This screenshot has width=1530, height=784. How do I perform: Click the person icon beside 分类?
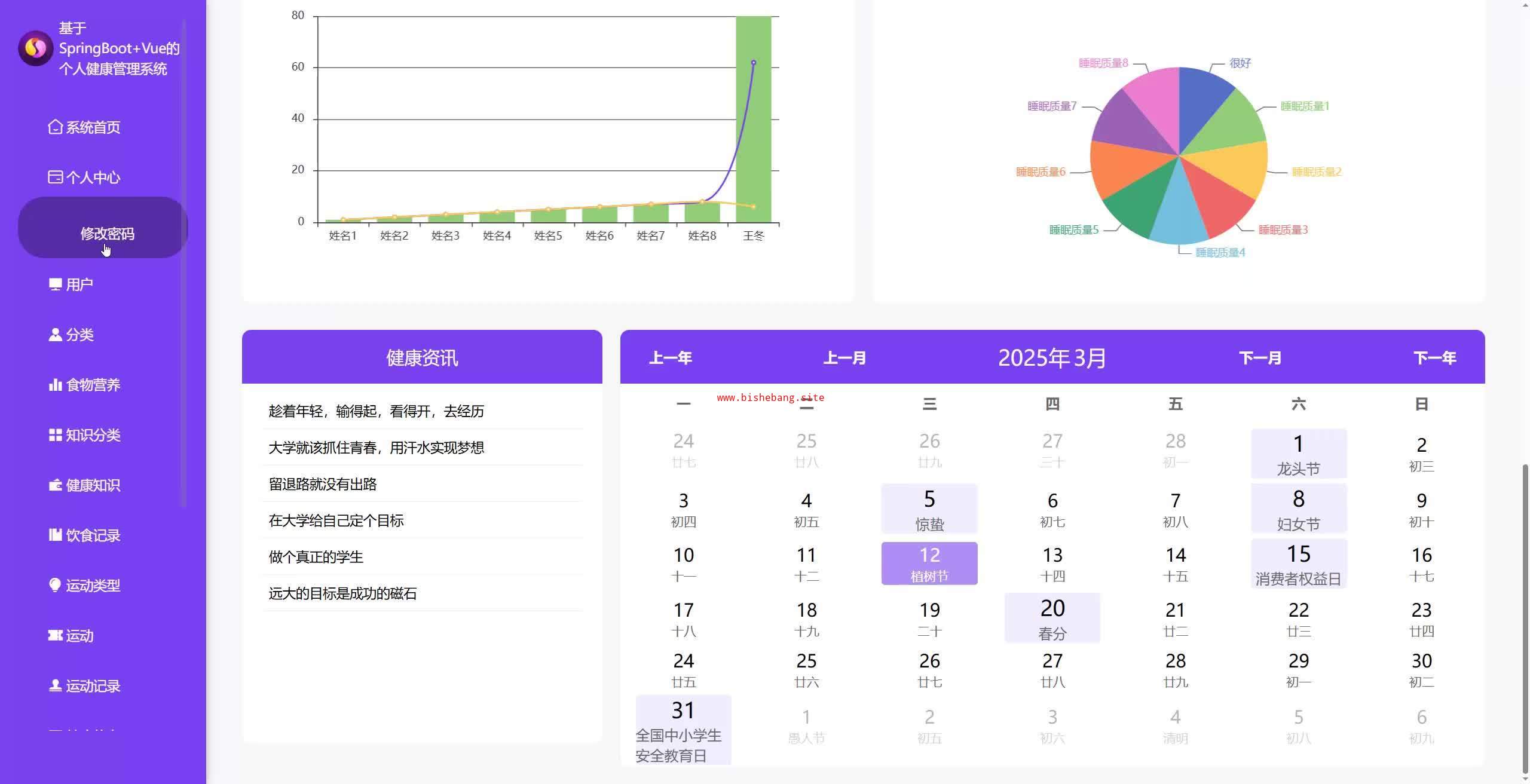point(55,335)
